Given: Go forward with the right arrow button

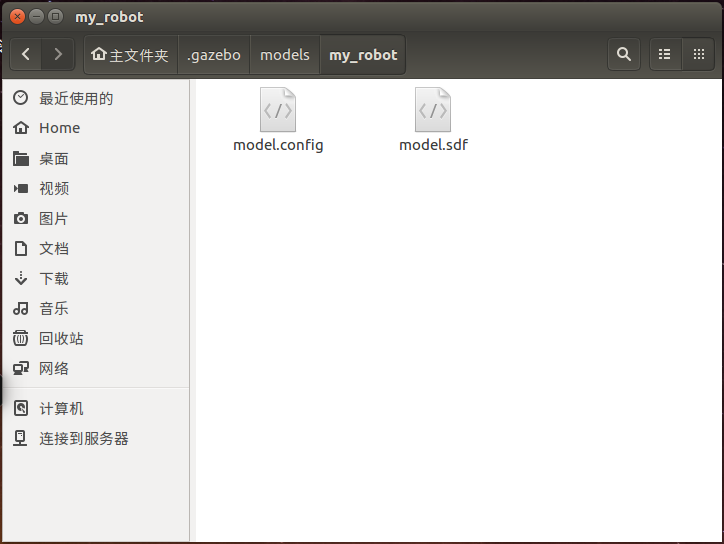Looking at the screenshot, I should click(58, 54).
